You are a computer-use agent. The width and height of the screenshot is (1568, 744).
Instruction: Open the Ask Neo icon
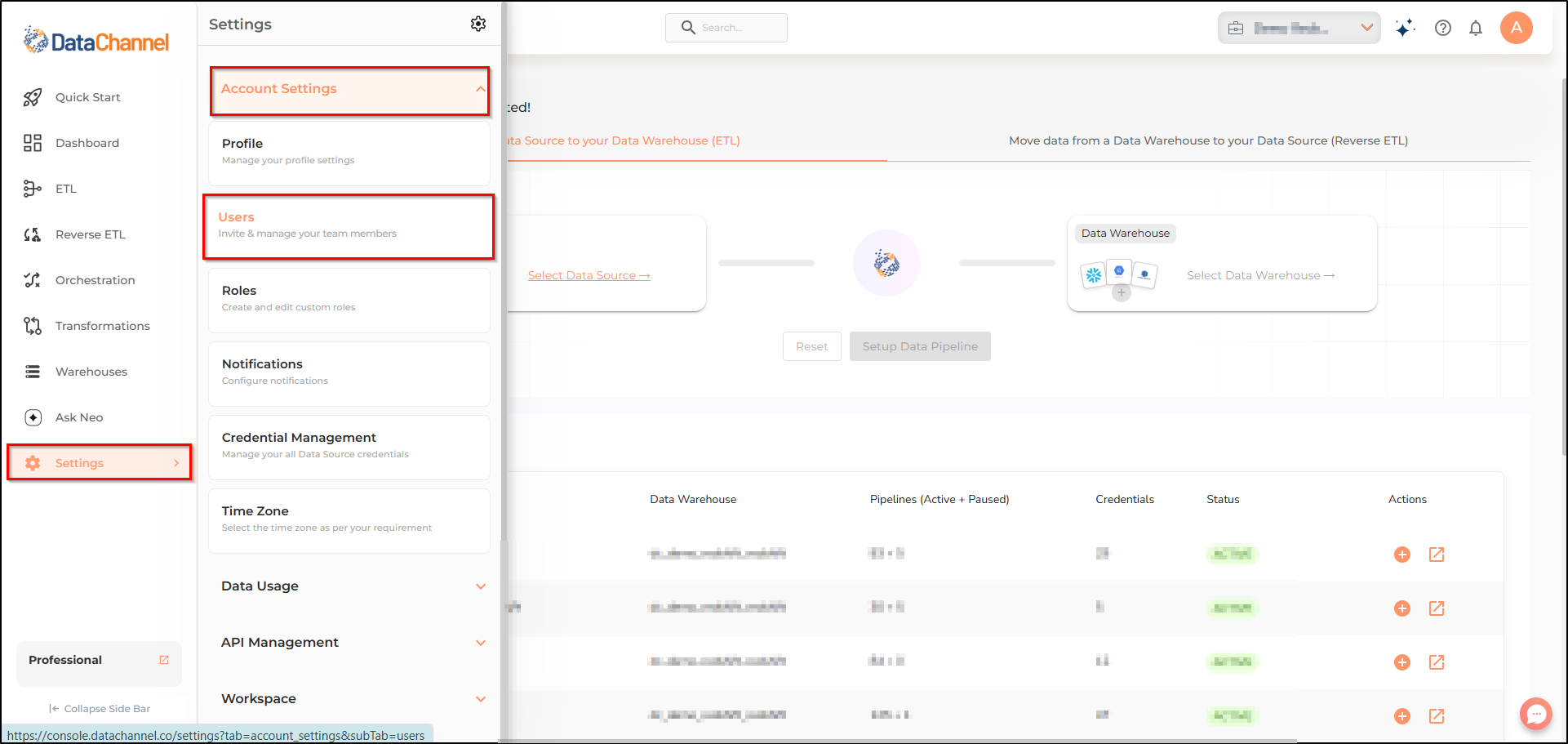pyautogui.click(x=33, y=417)
